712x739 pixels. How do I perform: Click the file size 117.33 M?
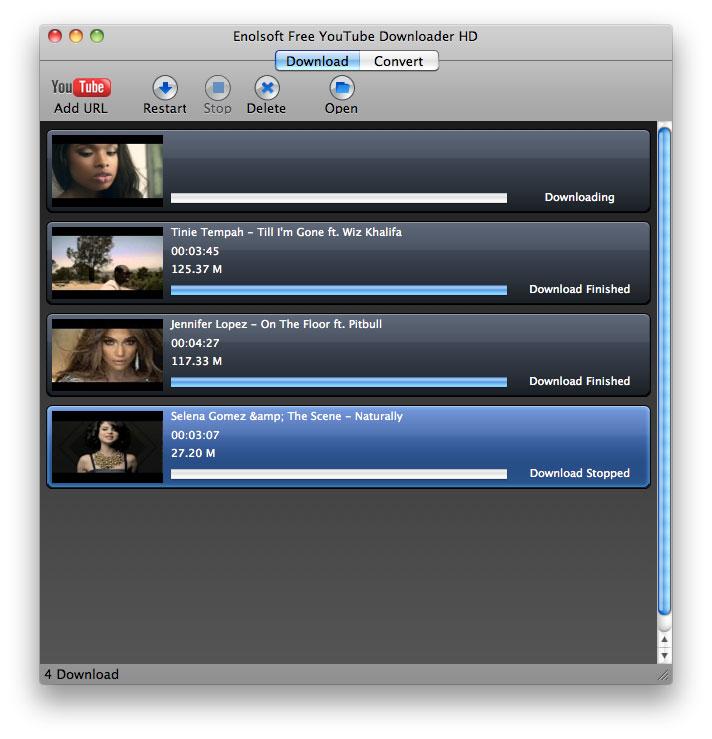[x=196, y=361]
